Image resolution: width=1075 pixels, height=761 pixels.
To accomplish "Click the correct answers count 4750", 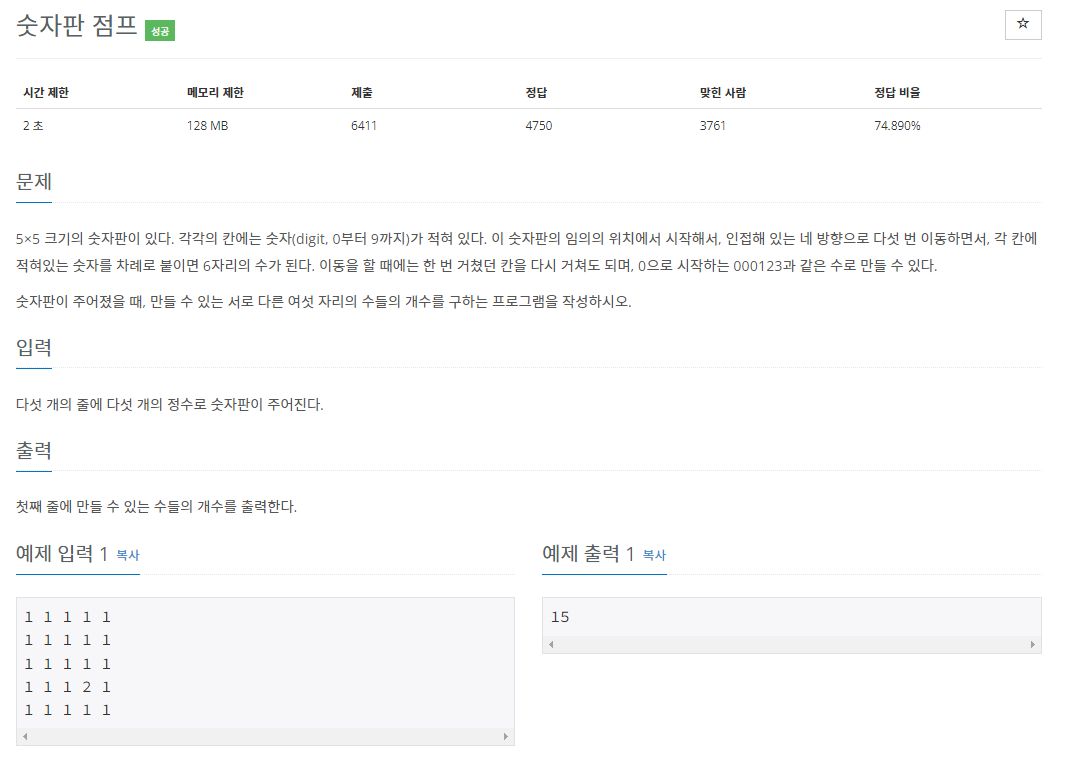I will click(x=539, y=125).
